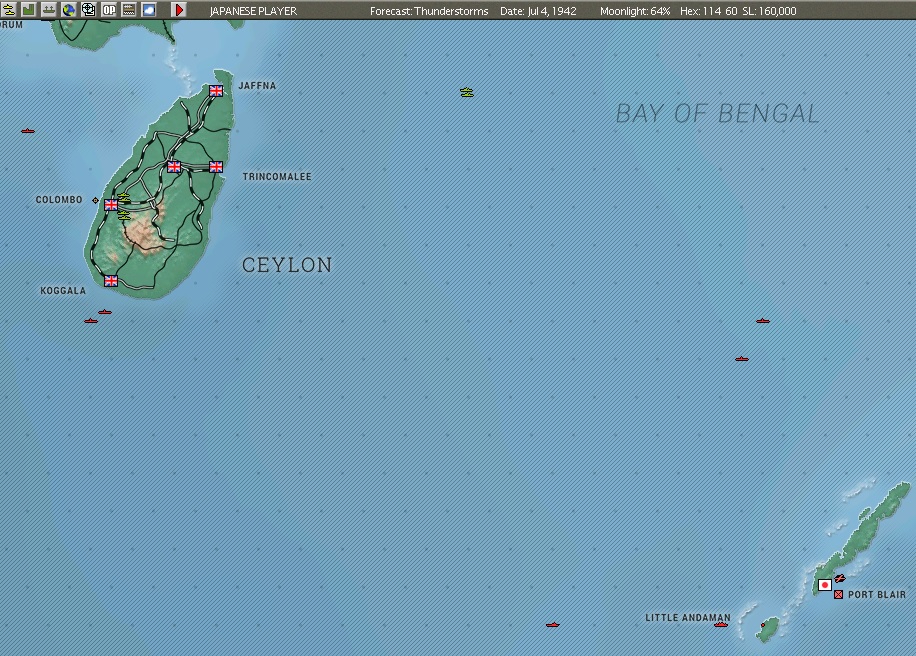The height and width of the screenshot is (656, 916).
Task: Click the BAY OF BENGAL label
Action: tap(717, 113)
